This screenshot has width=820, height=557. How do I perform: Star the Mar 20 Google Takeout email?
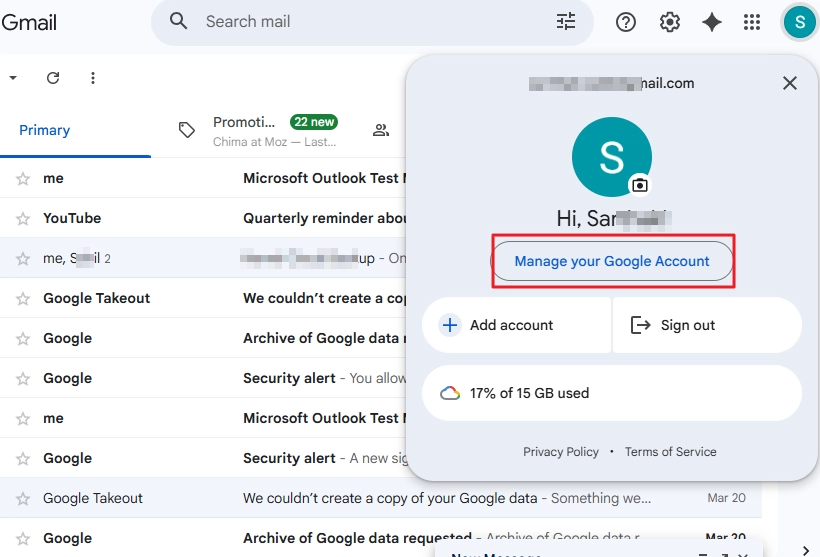tap(22, 498)
